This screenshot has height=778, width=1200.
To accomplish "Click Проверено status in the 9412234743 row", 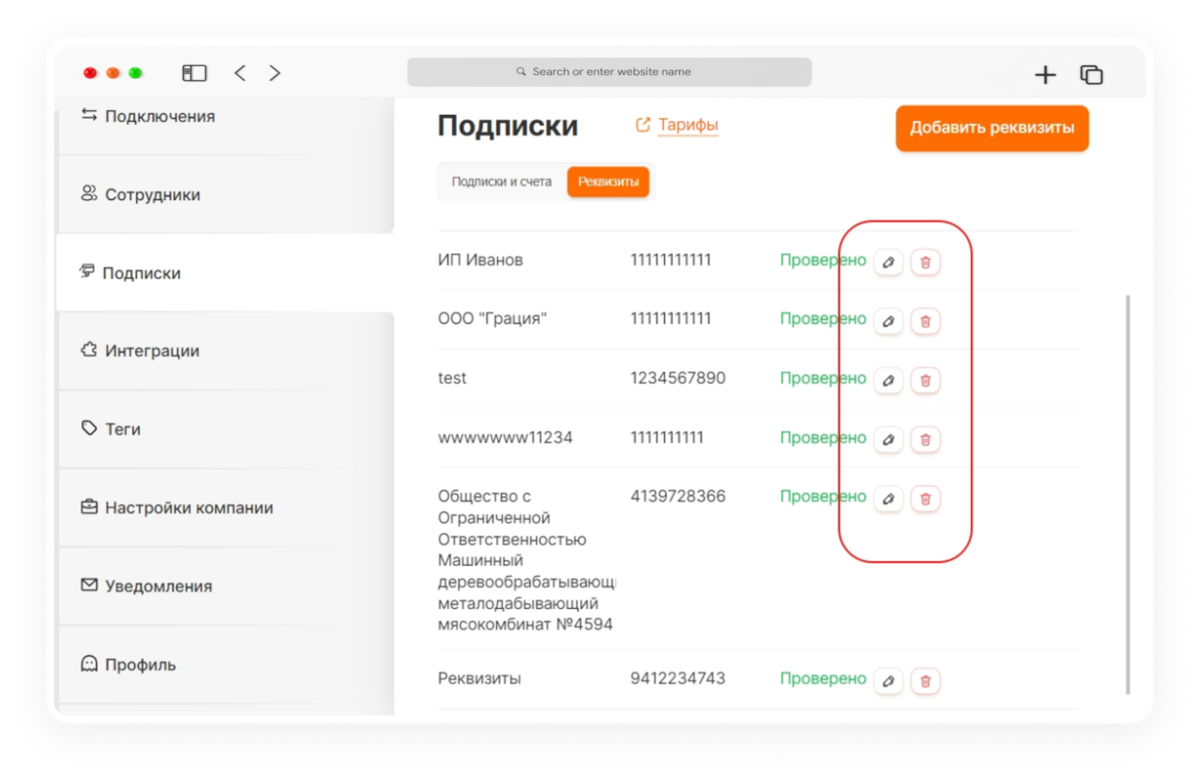I will [823, 678].
